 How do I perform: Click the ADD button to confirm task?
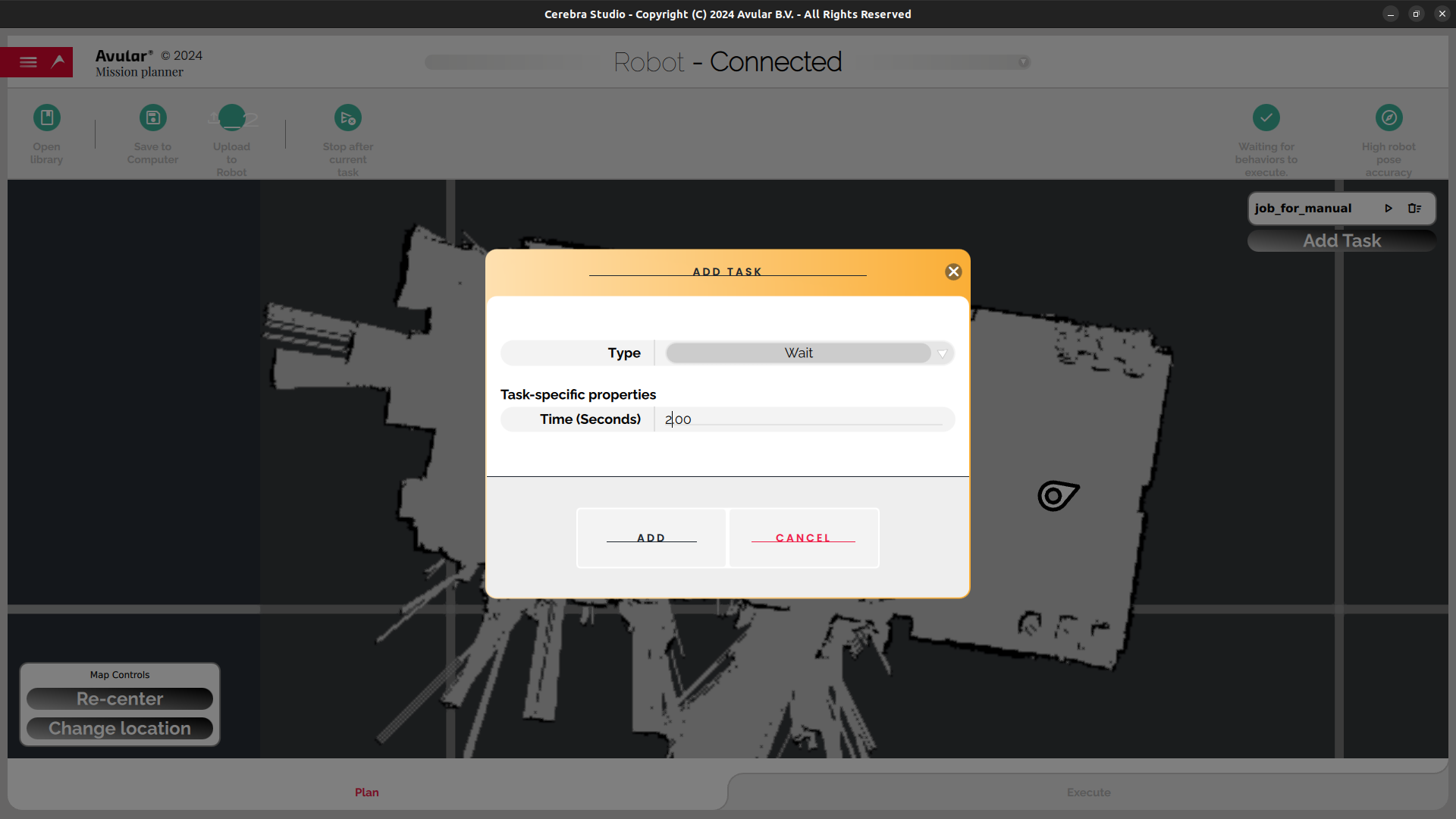coord(651,537)
